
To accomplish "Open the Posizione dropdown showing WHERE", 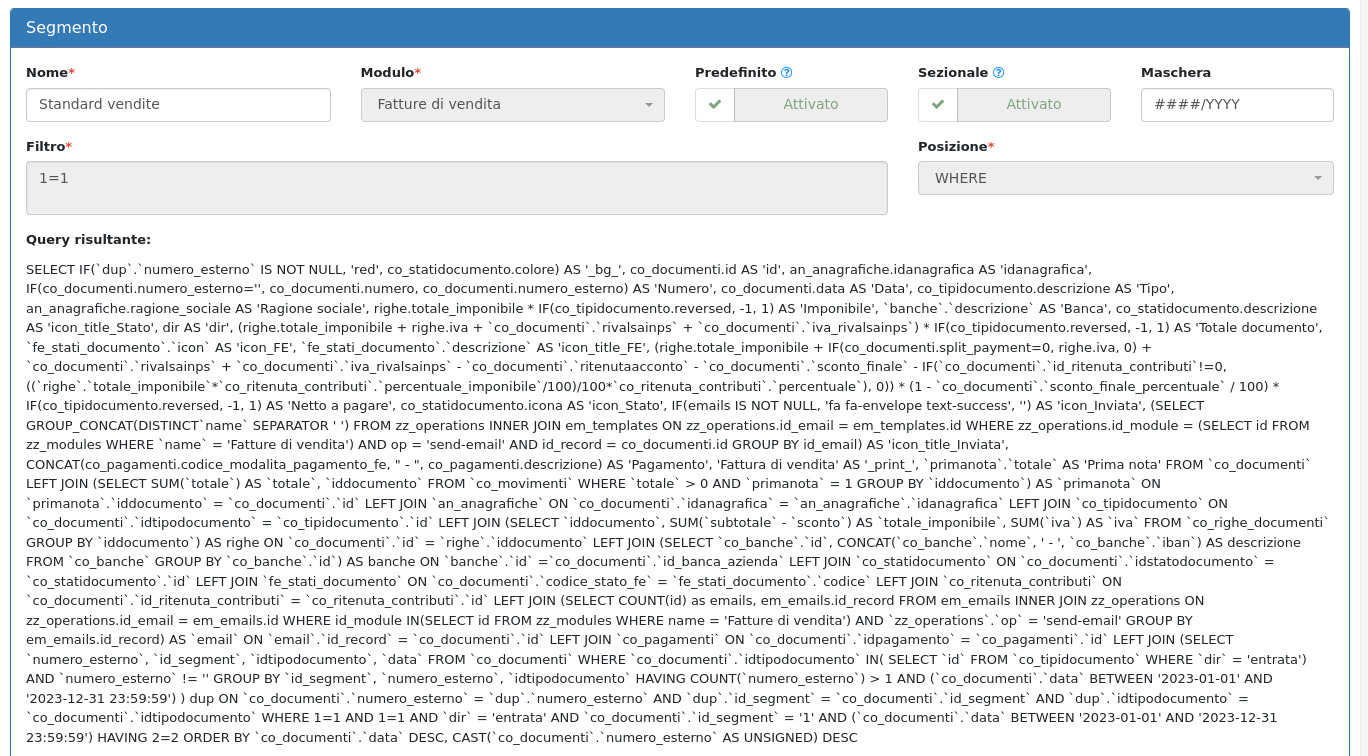I will pos(1110,178).
